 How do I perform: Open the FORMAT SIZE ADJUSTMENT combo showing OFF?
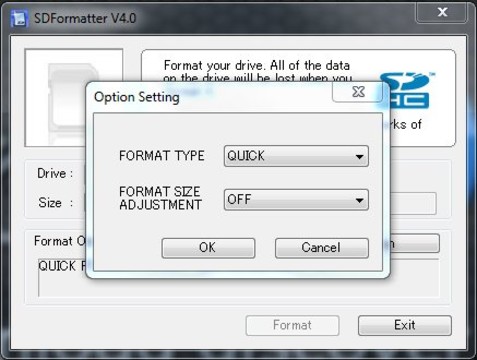pos(296,200)
